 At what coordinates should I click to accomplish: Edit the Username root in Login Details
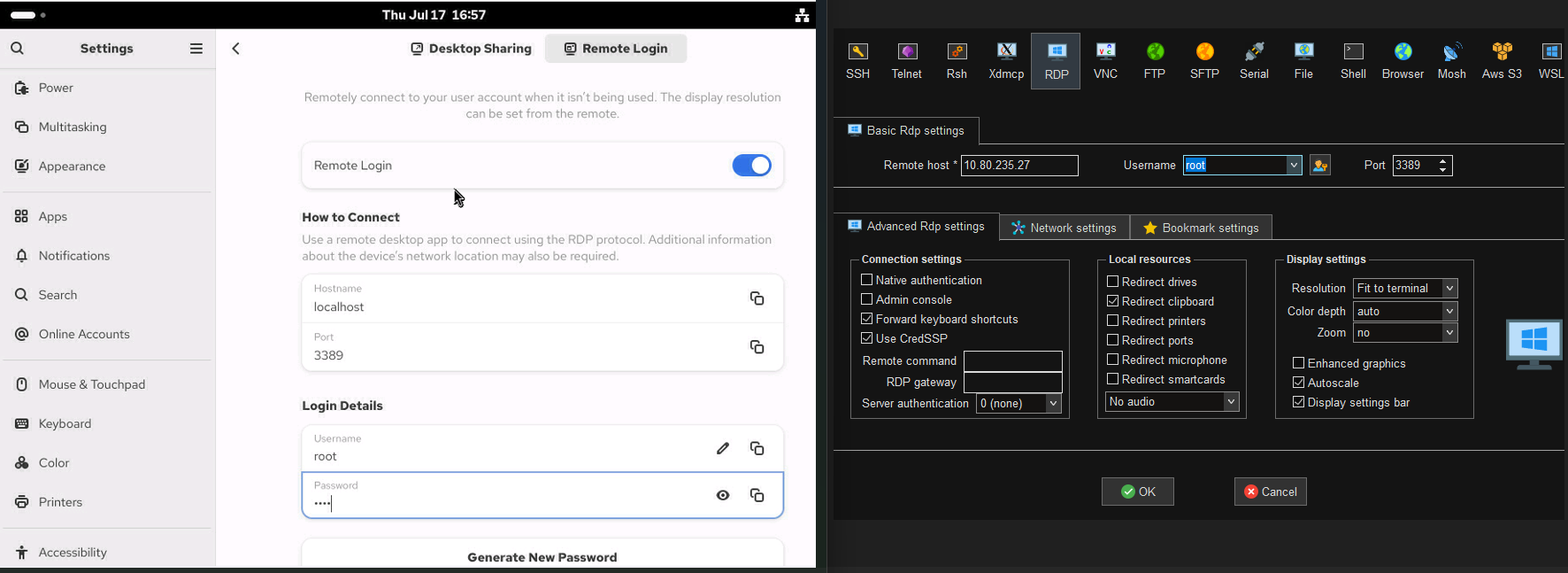tap(723, 449)
